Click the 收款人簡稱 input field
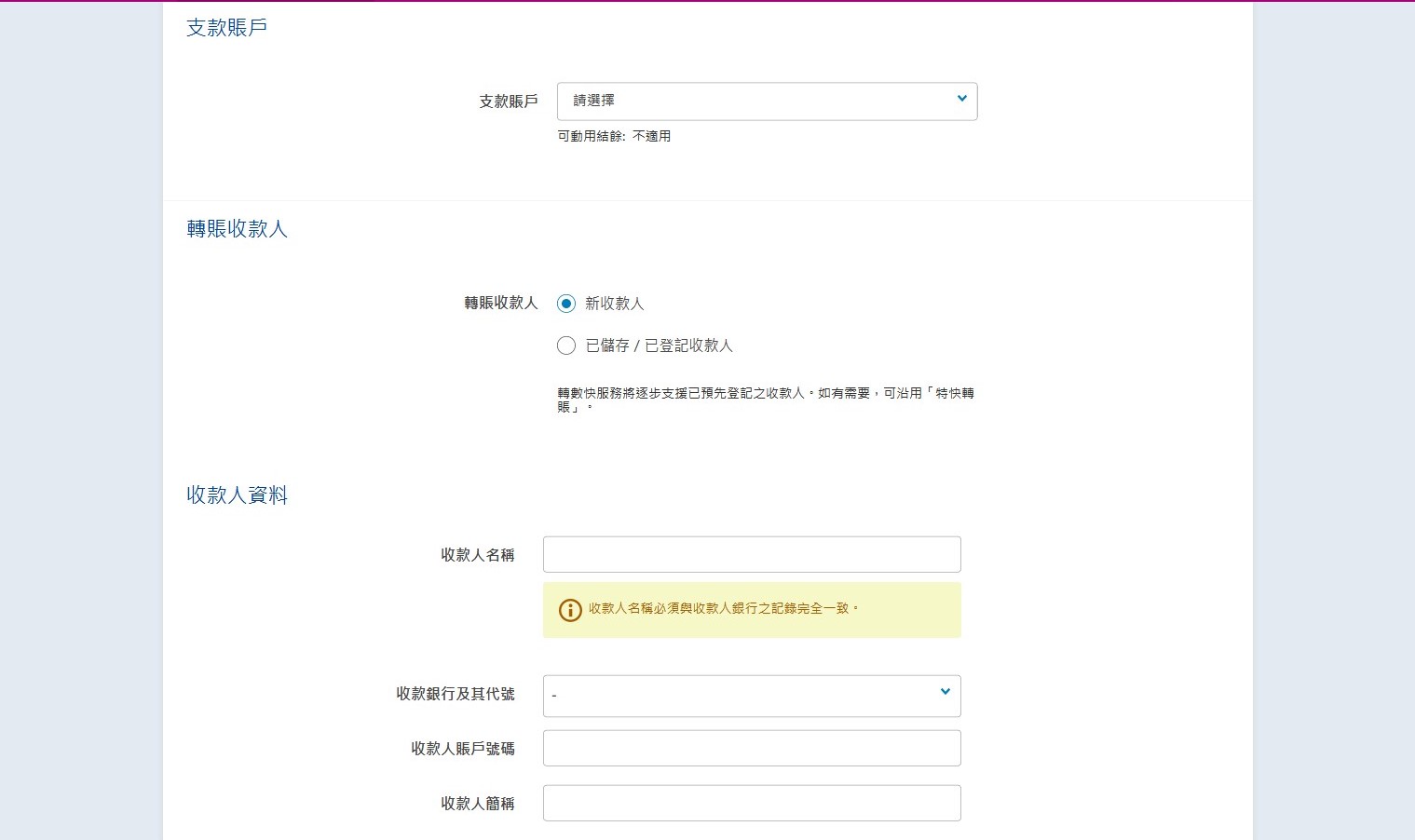 pyautogui.click(x=751, y=803)
